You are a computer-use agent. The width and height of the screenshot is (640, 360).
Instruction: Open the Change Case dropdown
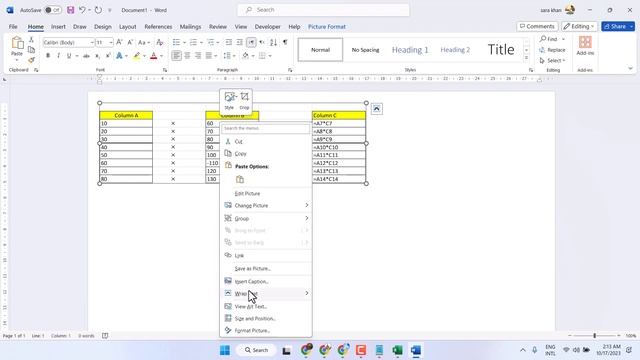coord(144,42)
